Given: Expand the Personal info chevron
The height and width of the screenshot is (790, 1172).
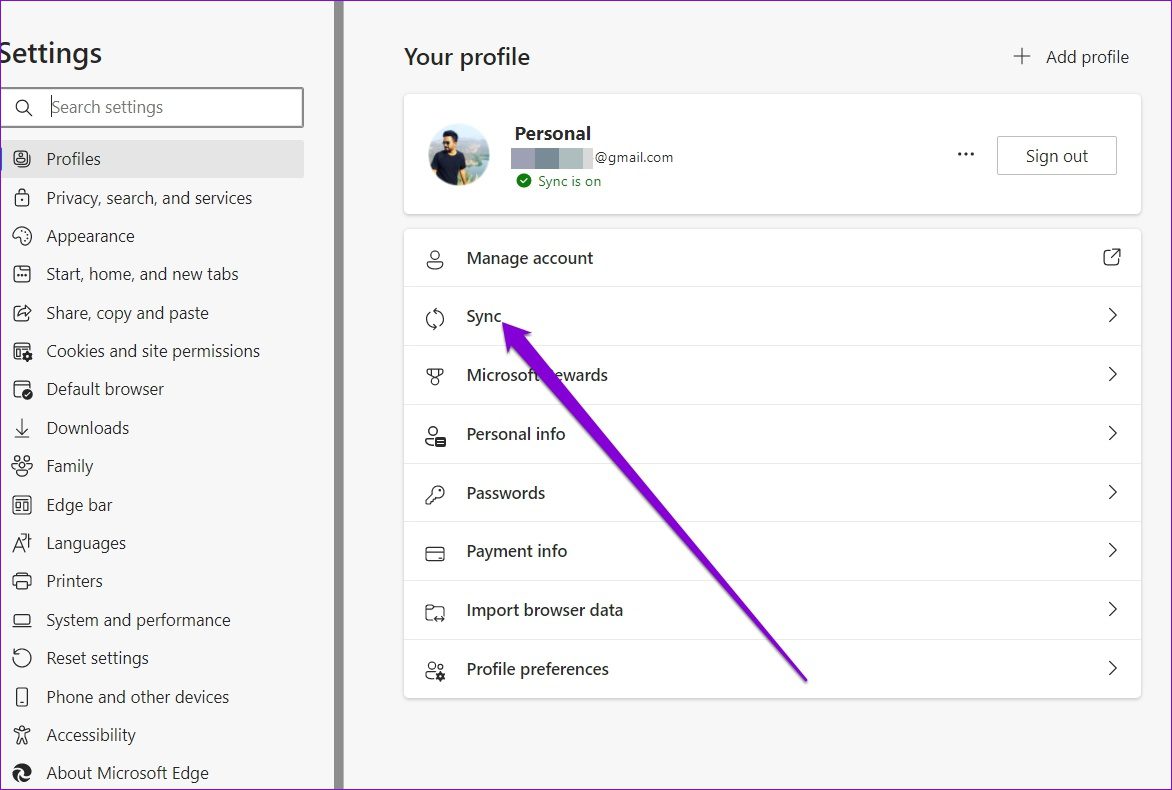Looking at the screenshot, I should [x=1112, y=433].
